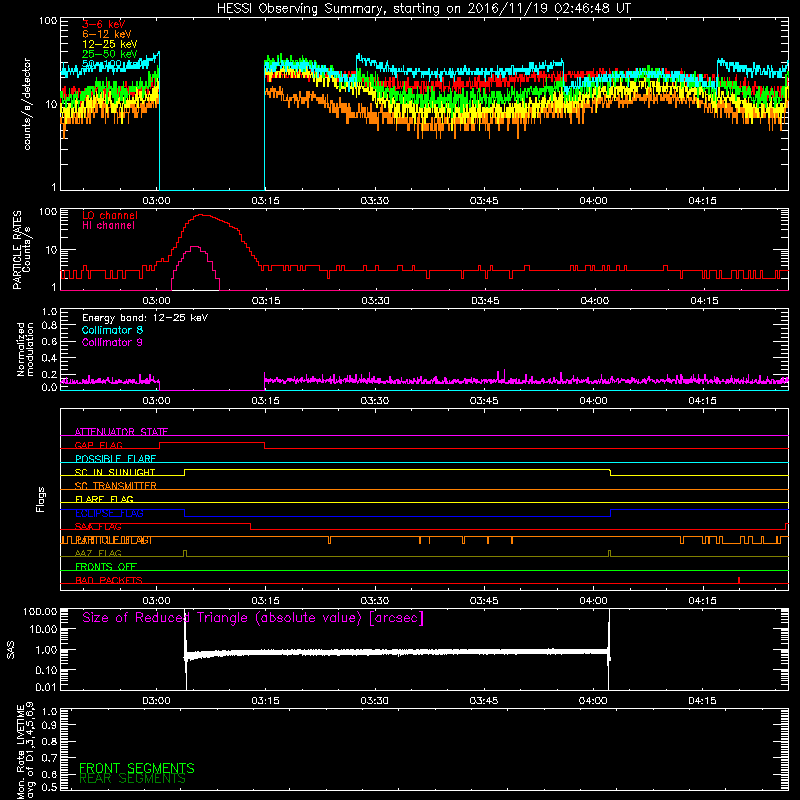Click the peak of the LO channel curve

pyautogui.click(x=202, y=215)
